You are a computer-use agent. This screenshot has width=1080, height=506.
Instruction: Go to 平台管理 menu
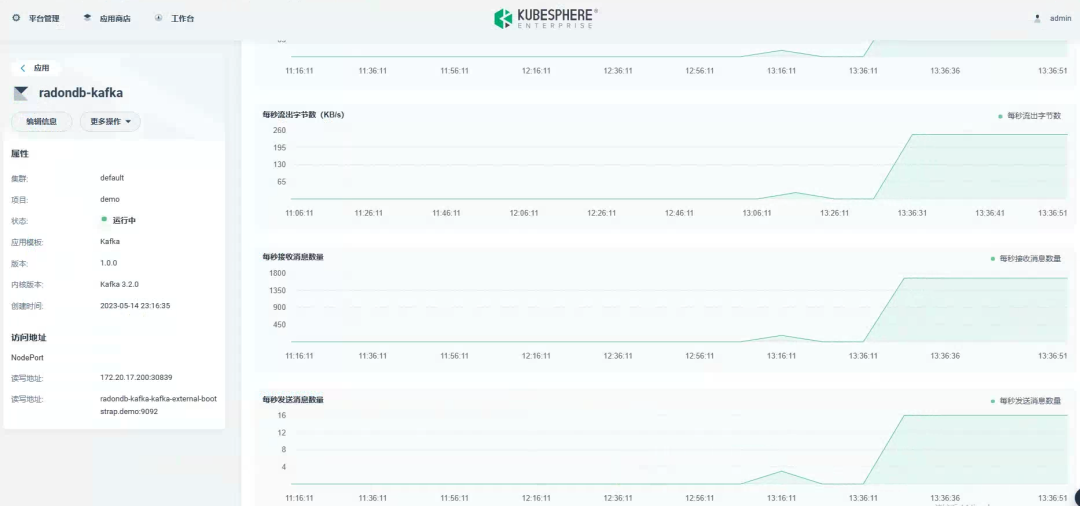(x=44, y=19)
